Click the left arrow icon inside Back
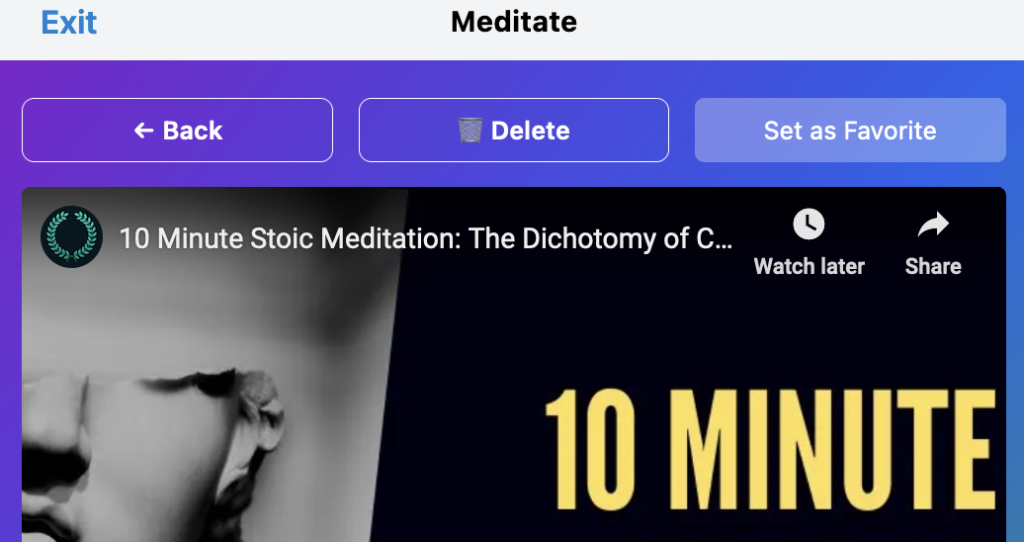The height and width of the screenshot is (542, 1024). pos(143,131)
